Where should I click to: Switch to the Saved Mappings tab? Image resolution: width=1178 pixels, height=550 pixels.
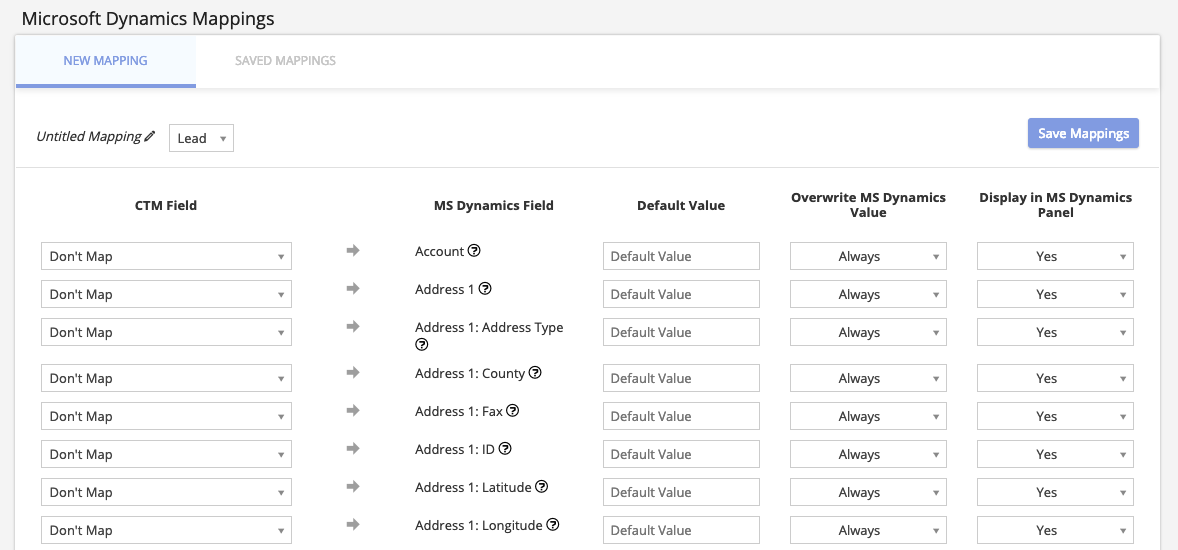(285, 61)
